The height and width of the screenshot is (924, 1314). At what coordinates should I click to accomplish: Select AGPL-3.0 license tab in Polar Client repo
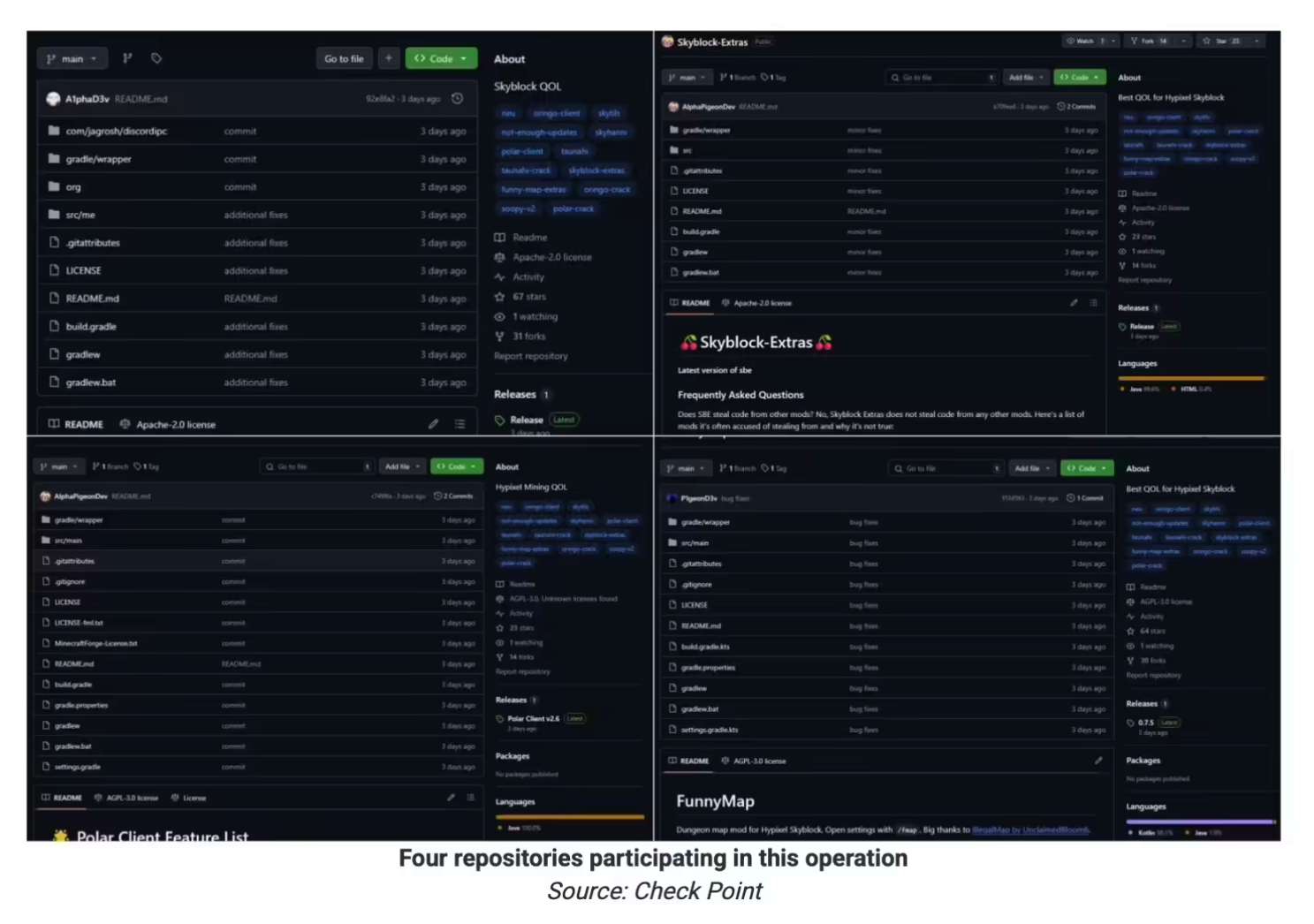pos(125,798)
